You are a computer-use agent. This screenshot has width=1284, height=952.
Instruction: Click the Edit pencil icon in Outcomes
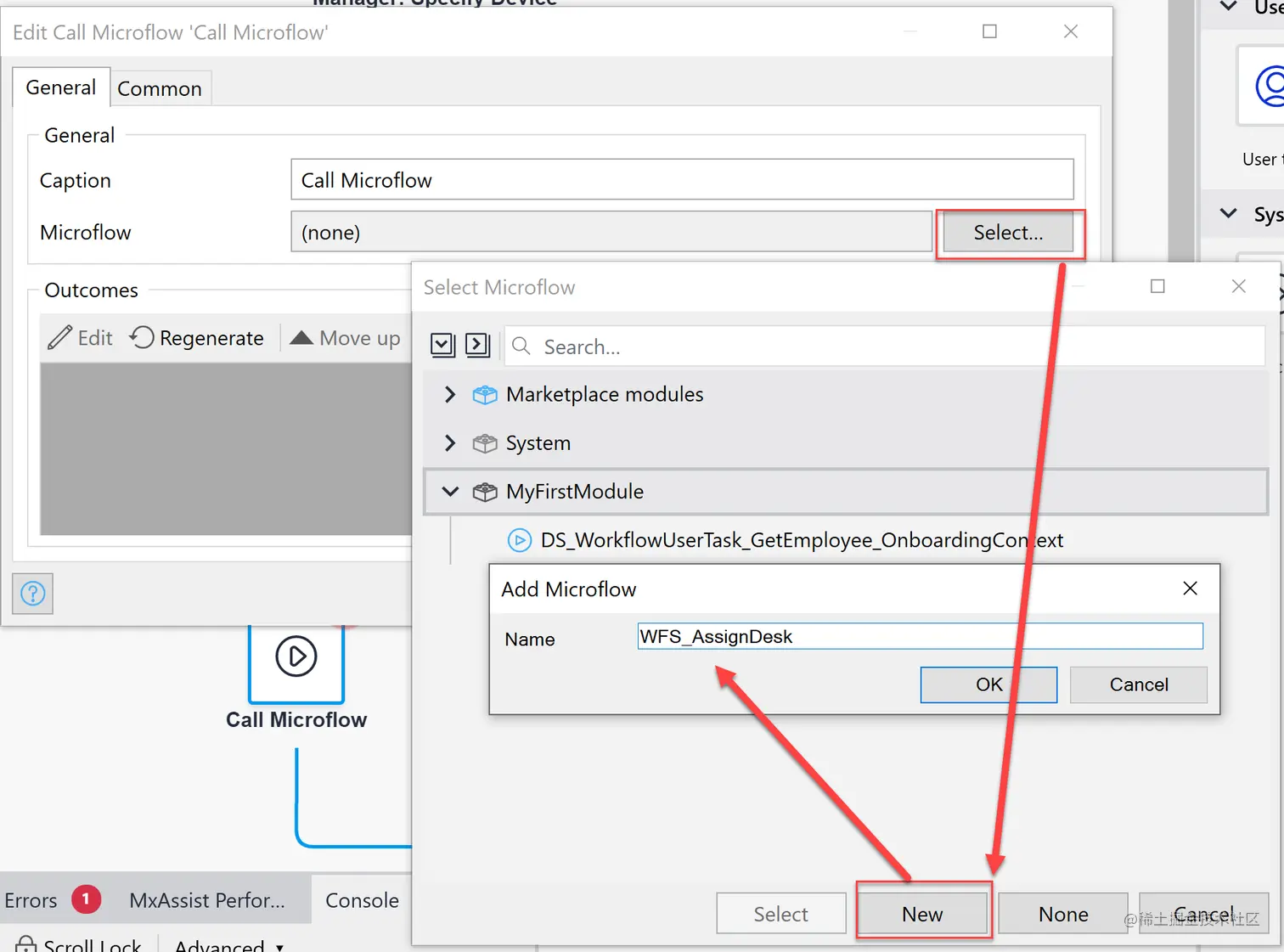tap(59, 337)
